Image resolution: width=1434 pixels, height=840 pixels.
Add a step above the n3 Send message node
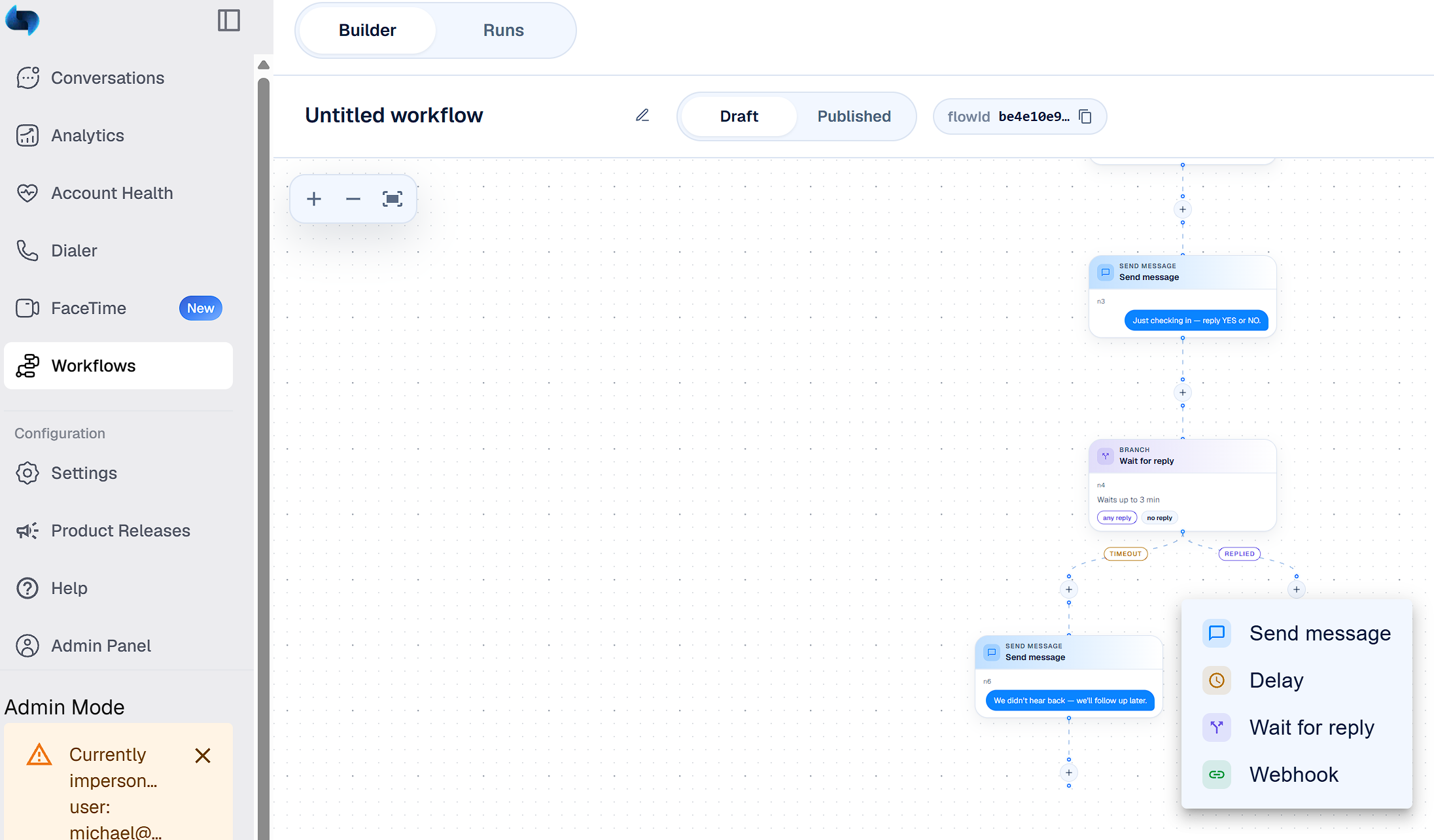click(x=1183, y=209)
